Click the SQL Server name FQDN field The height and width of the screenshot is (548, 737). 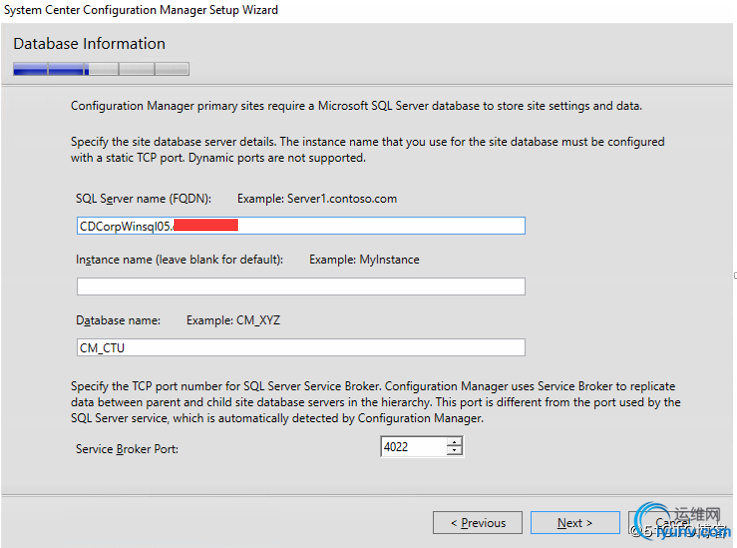[x=301, y=226]
